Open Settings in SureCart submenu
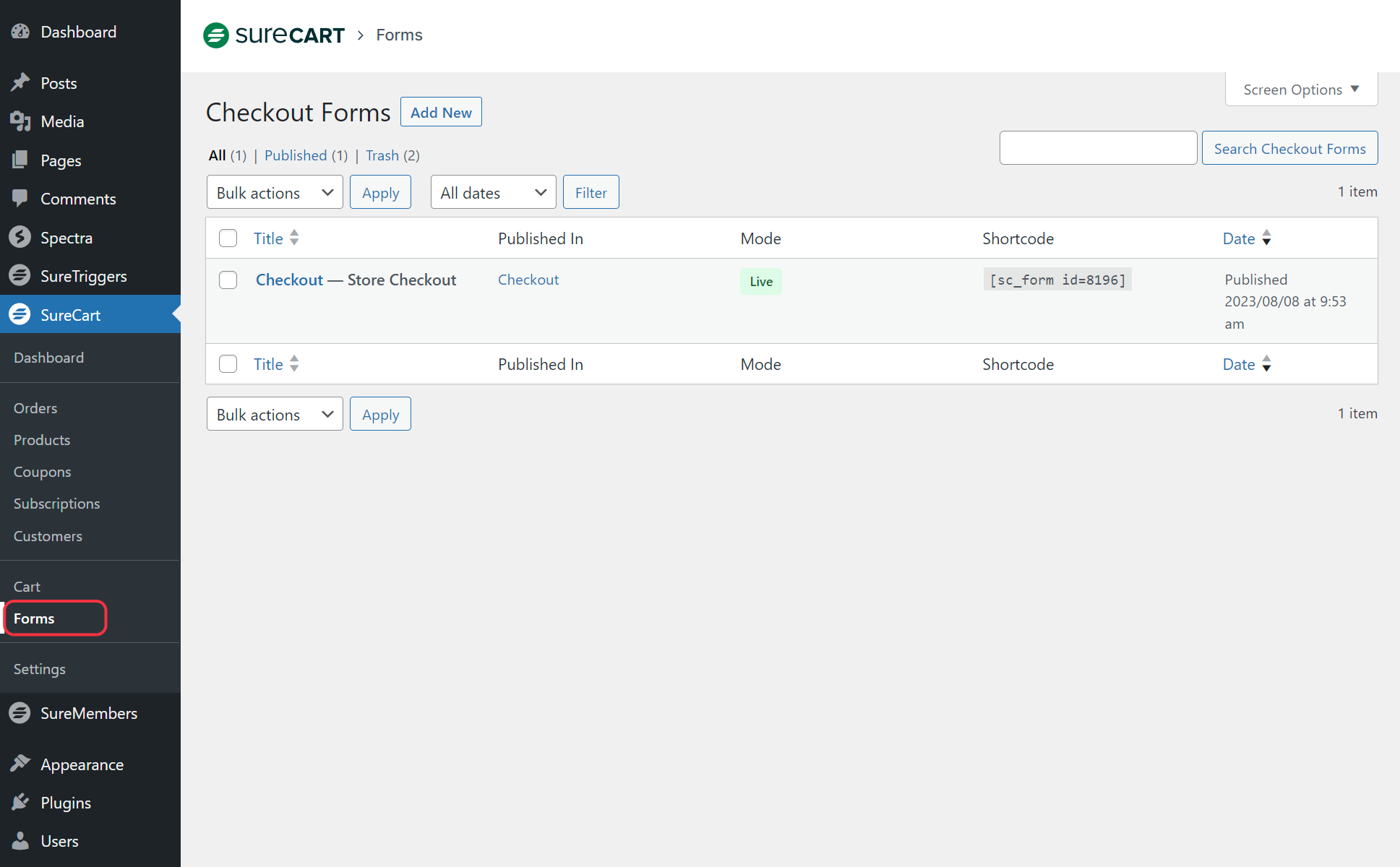This screenshot has height=867, width=1400. coord(40,669)
